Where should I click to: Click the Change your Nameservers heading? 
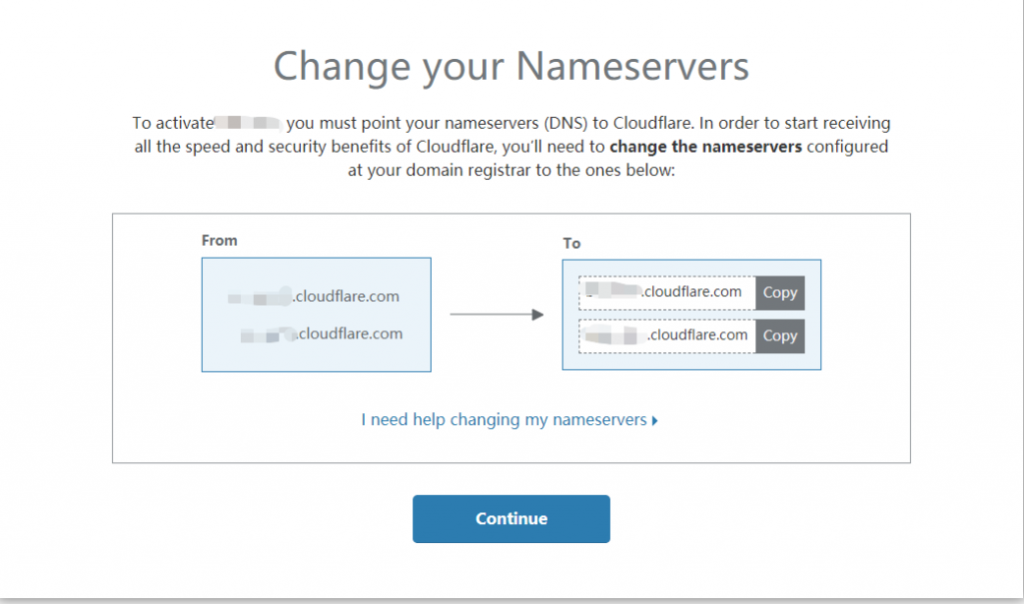click(x=511, y=67)
